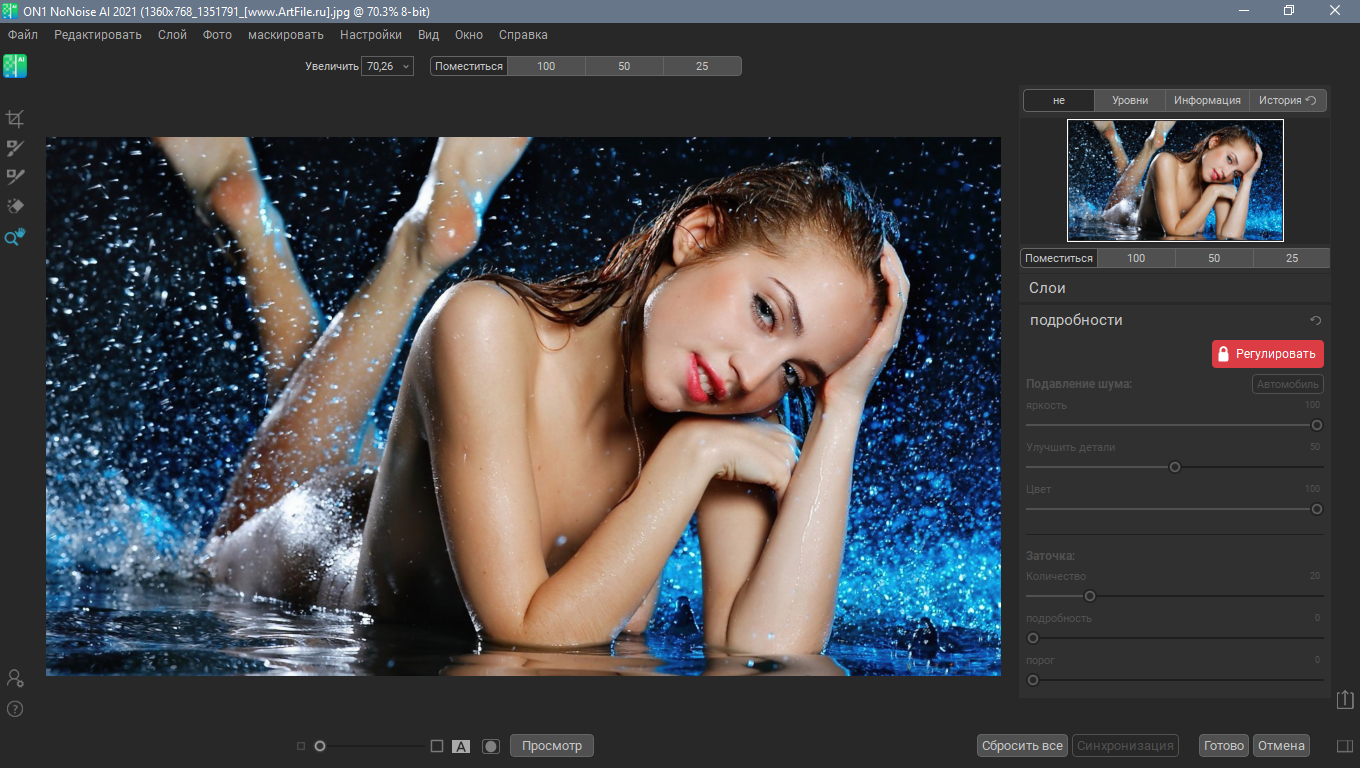Click the Готово button
1360x768 pixels.
click(x=1224, y=746)
